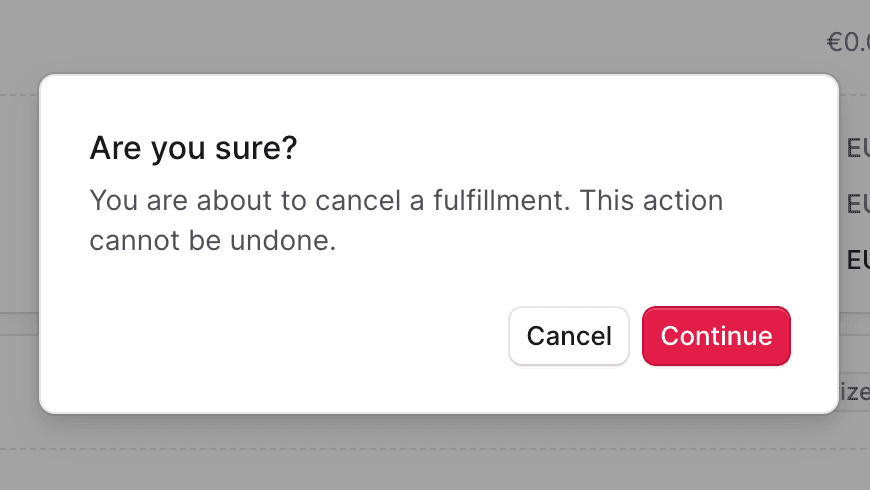Click the Cancel button in dialog
This screenshot has height=490, width=870.
(569, 336)
